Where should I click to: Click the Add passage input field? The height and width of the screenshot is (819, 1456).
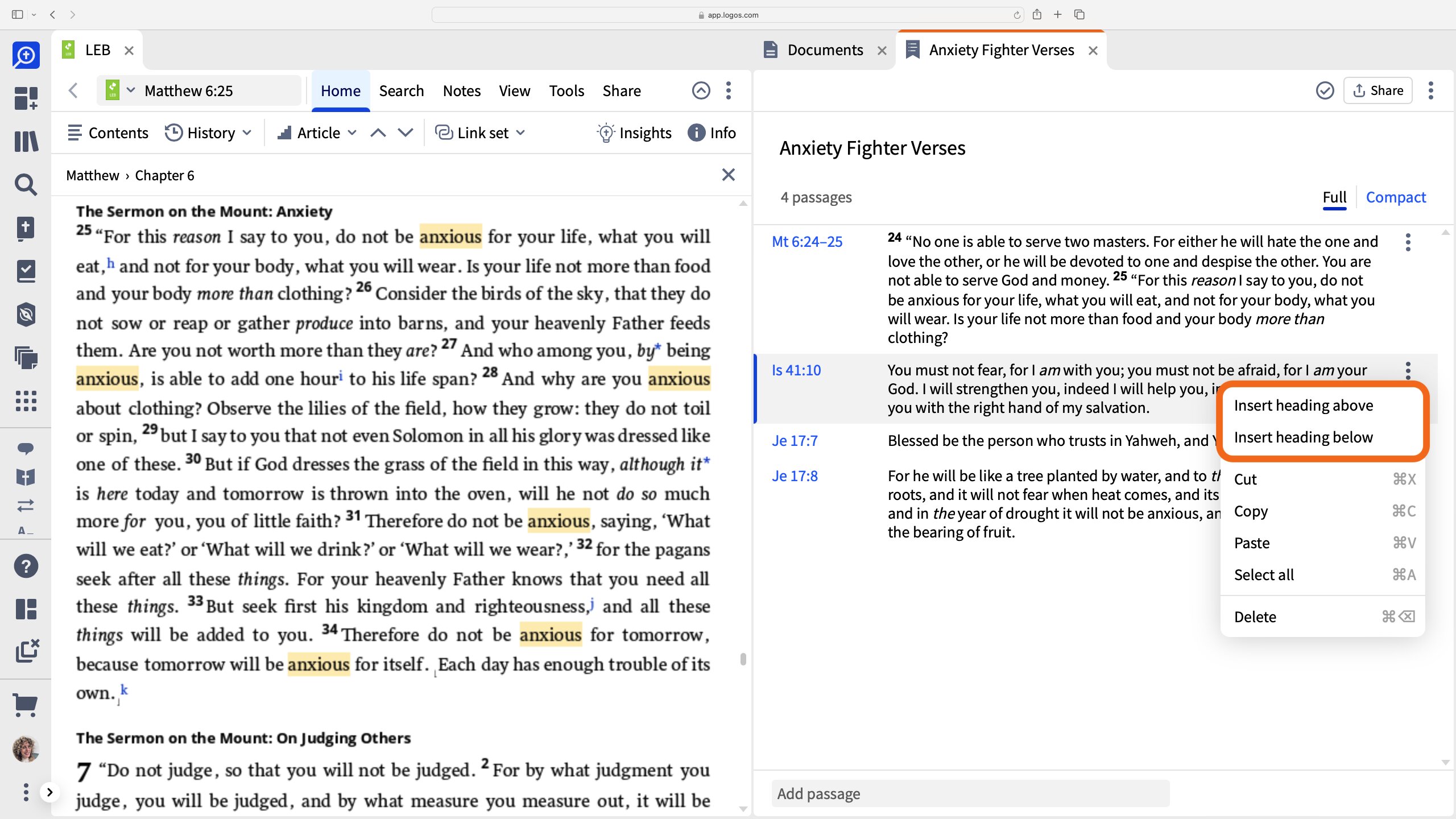coord(970,793)
